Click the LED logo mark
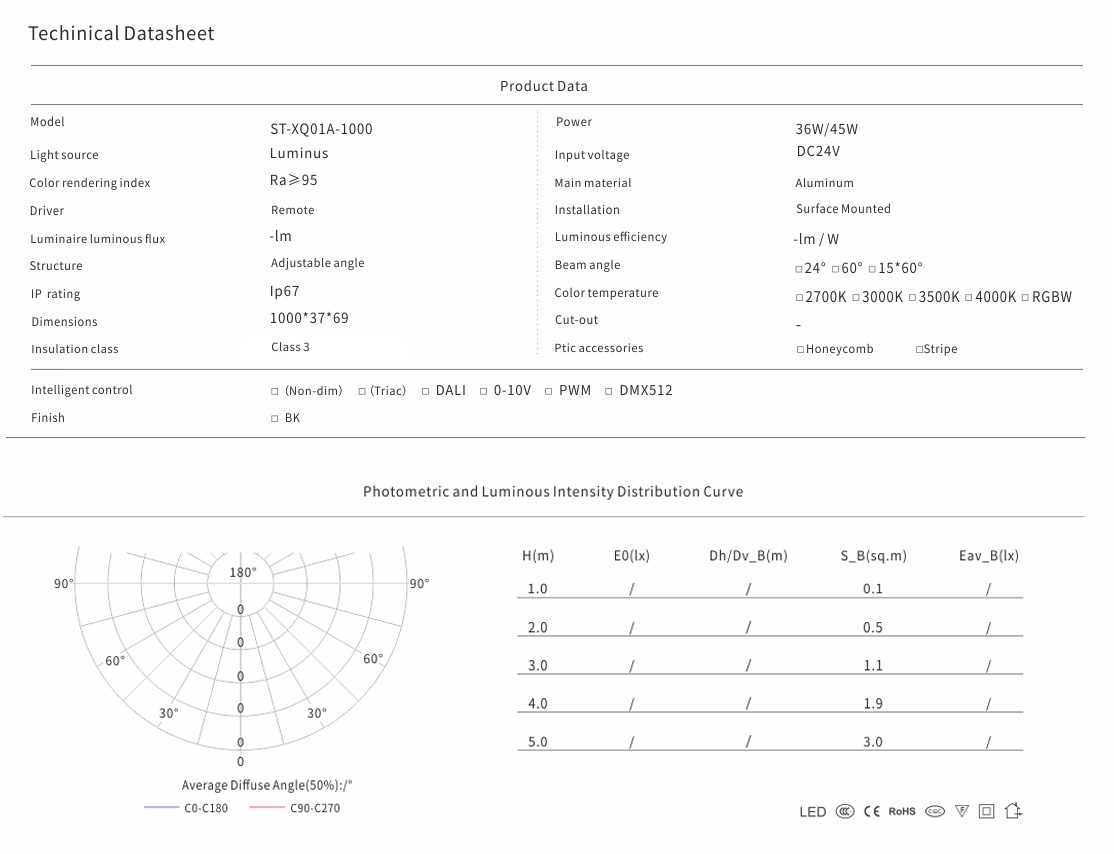The width and height of the screenshot is (1114, 854). (x=812, y=812)
